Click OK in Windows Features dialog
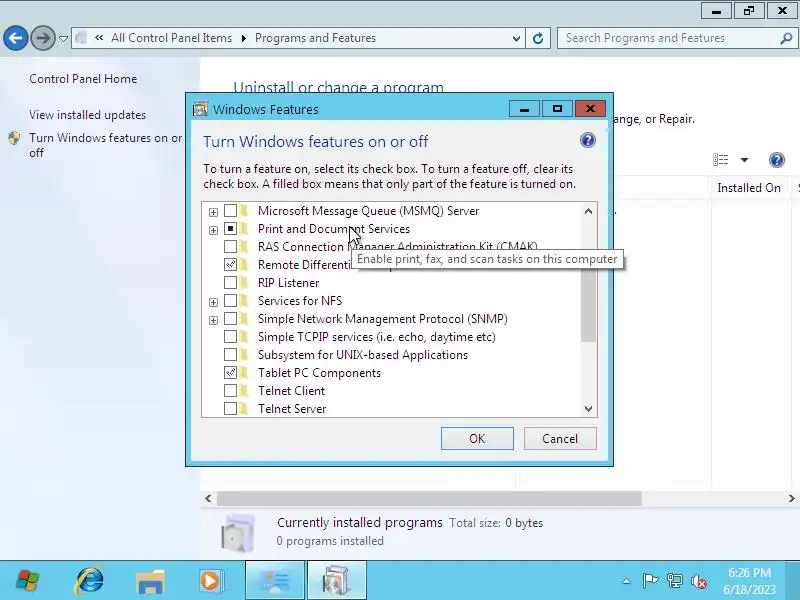800x600 pixels. point(477,439)
